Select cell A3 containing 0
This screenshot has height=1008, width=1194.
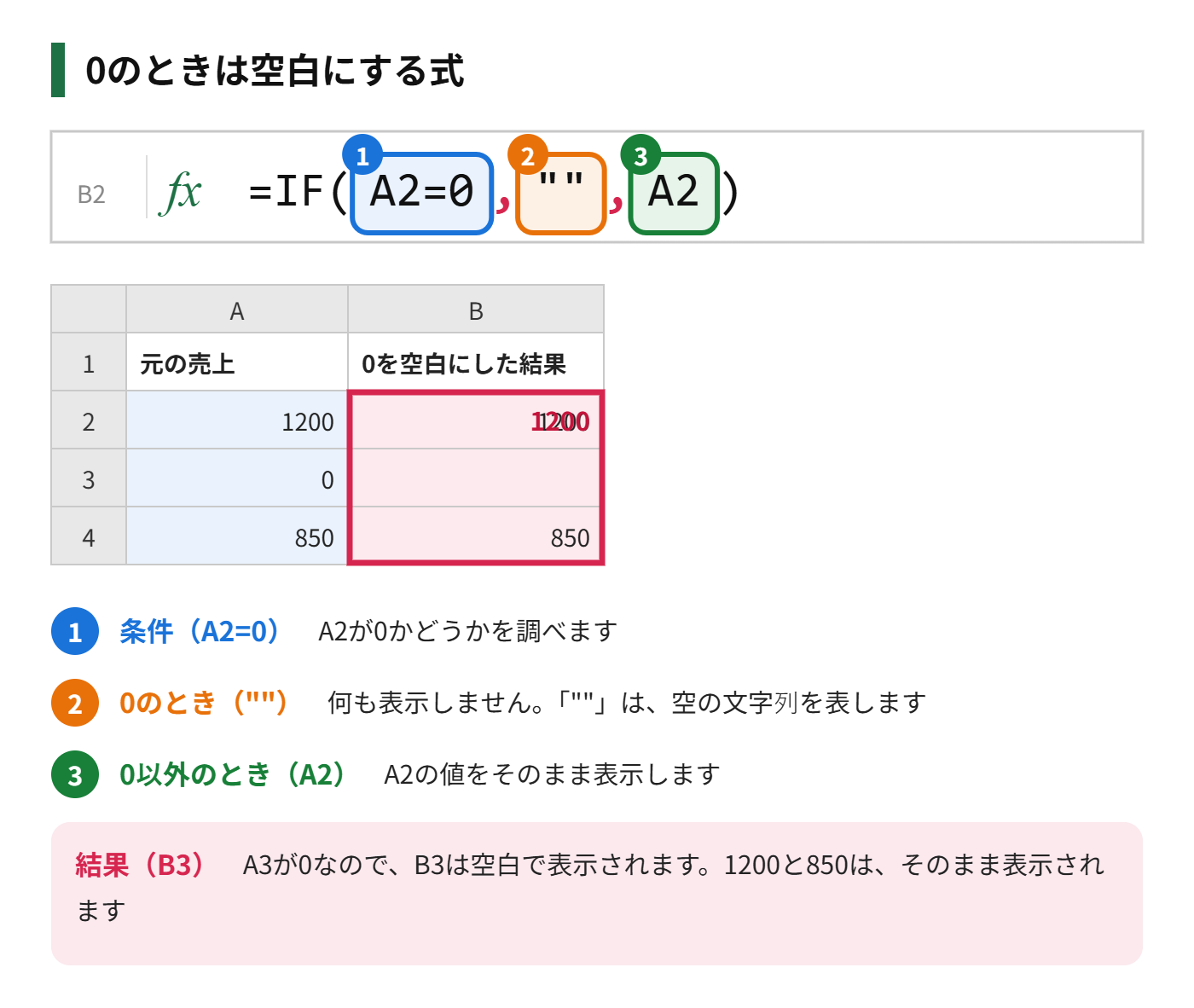(237, 478)
